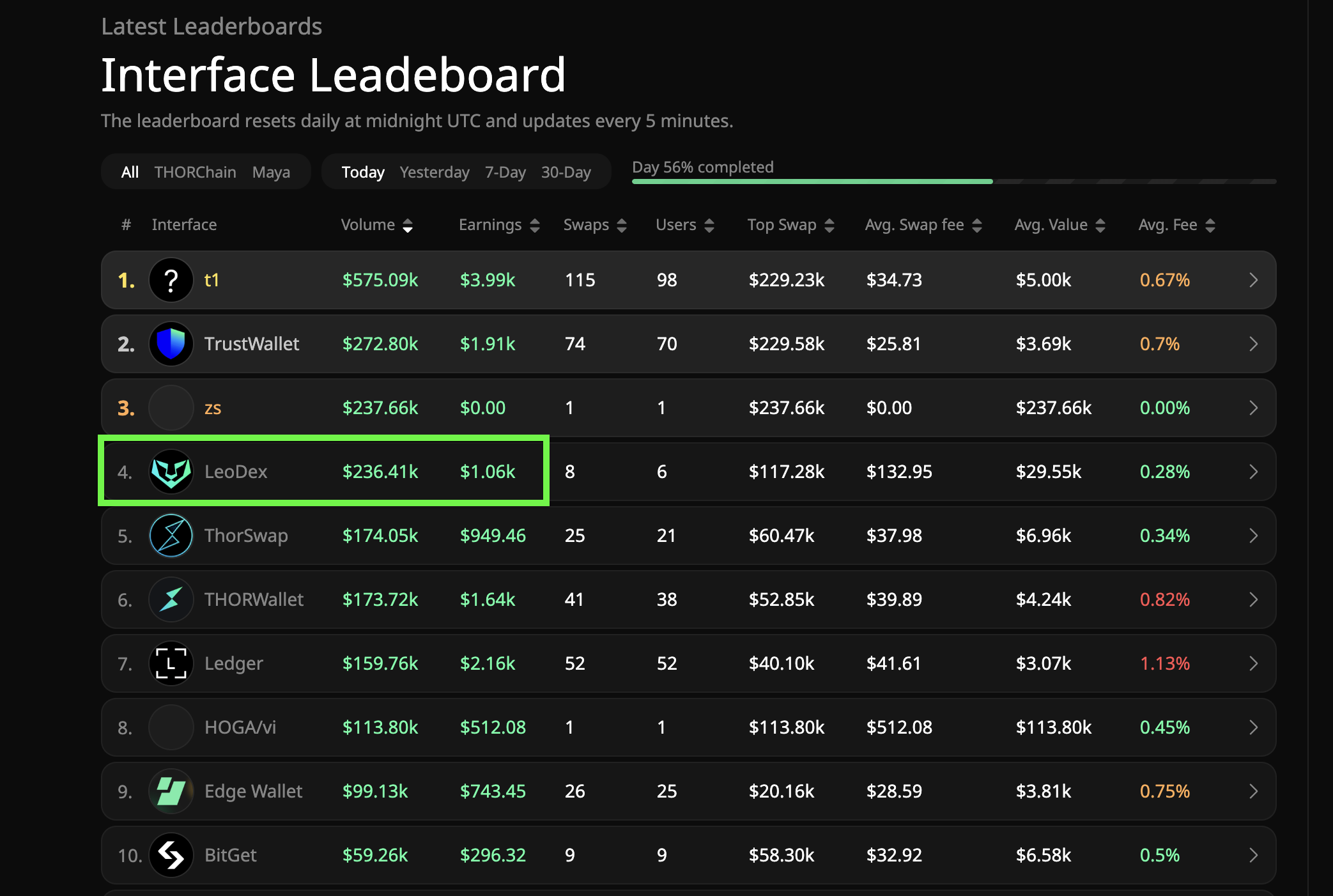Viewport: 1333px width, 896px height.
Task: Sort by Top Swap using sort arrows
Action: coord(829,225)
